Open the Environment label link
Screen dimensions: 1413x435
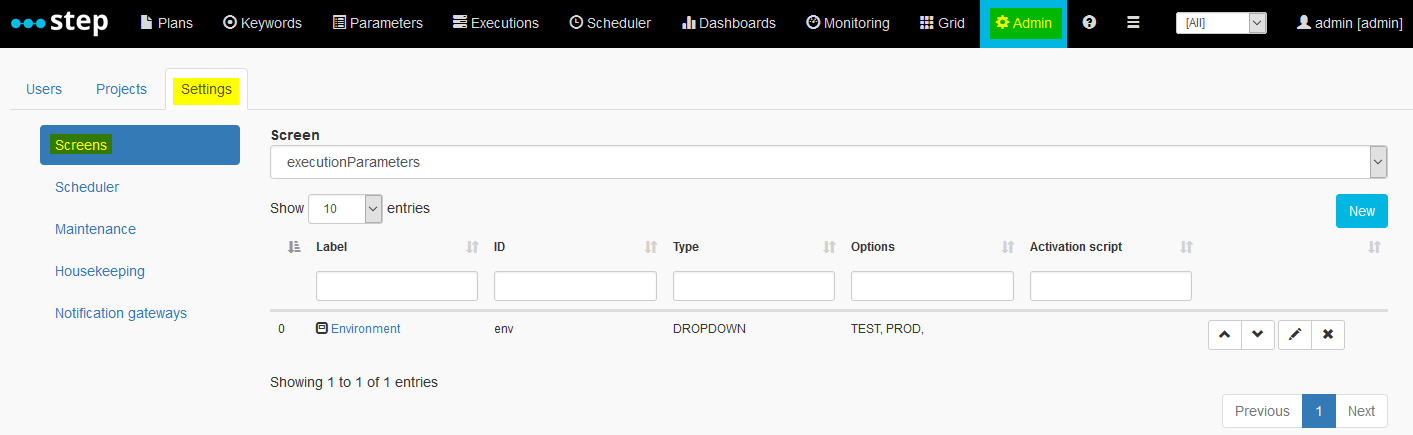pyautogui.click(x=365, y=329)
